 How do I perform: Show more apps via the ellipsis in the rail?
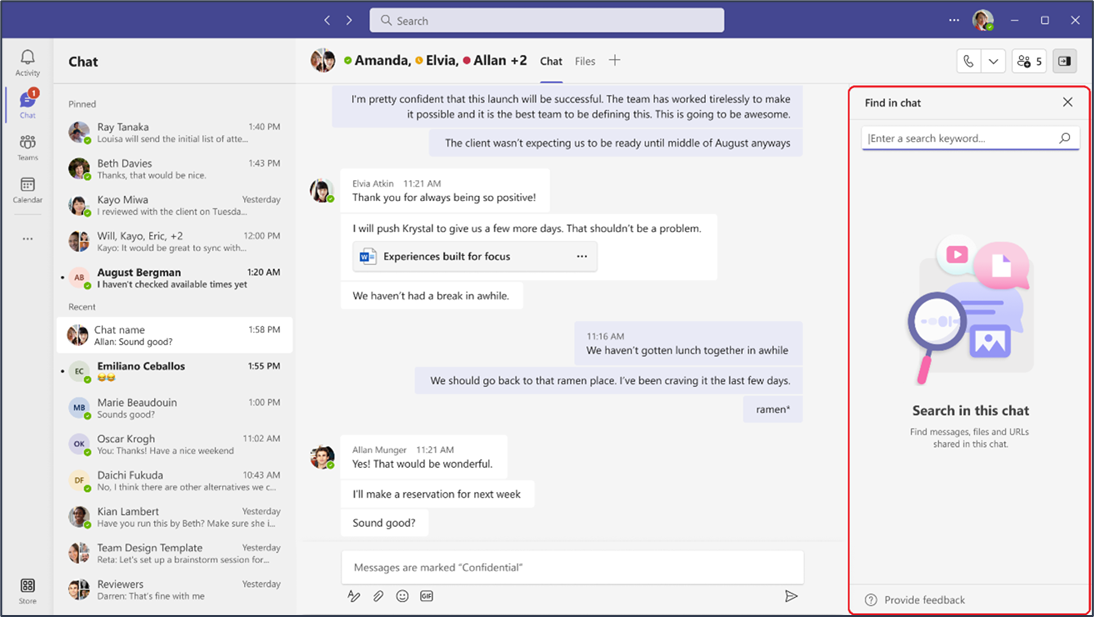[x=27, y=239]
